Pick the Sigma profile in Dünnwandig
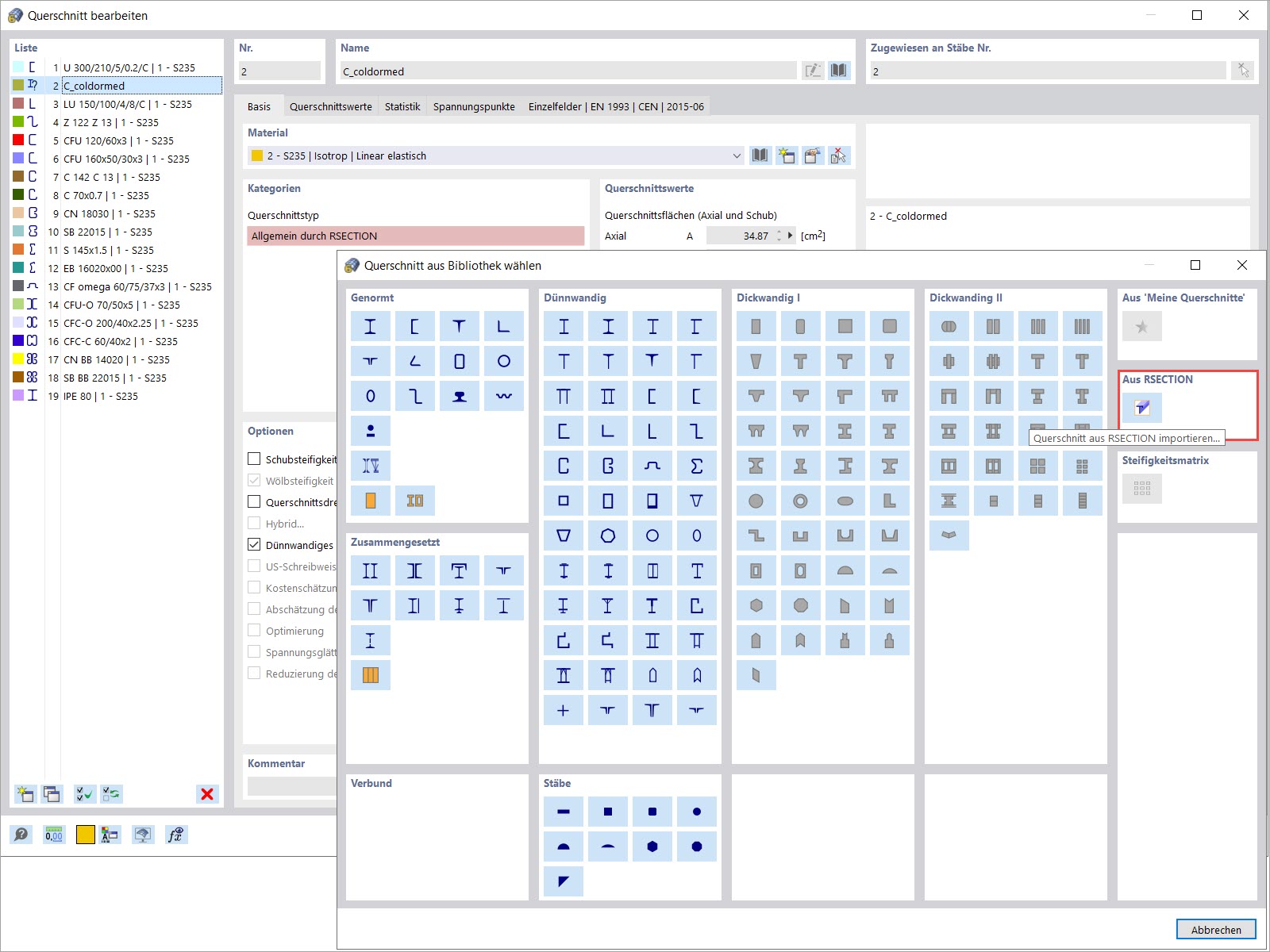The image size is (1270, 952). click(x=696, y=466)
